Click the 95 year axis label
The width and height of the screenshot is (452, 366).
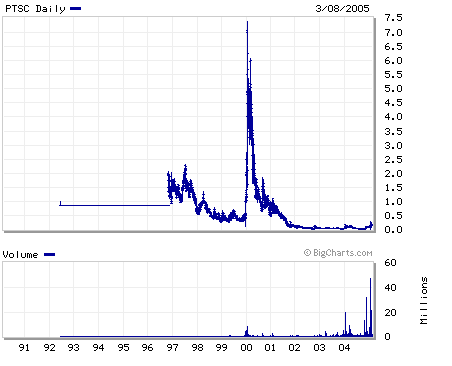pos(123,348)
